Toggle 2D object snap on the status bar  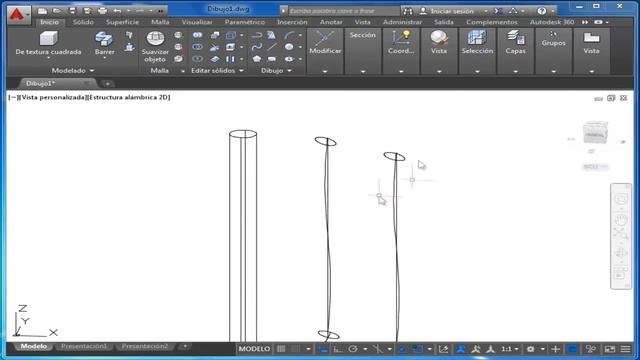[x=418, y=349]
